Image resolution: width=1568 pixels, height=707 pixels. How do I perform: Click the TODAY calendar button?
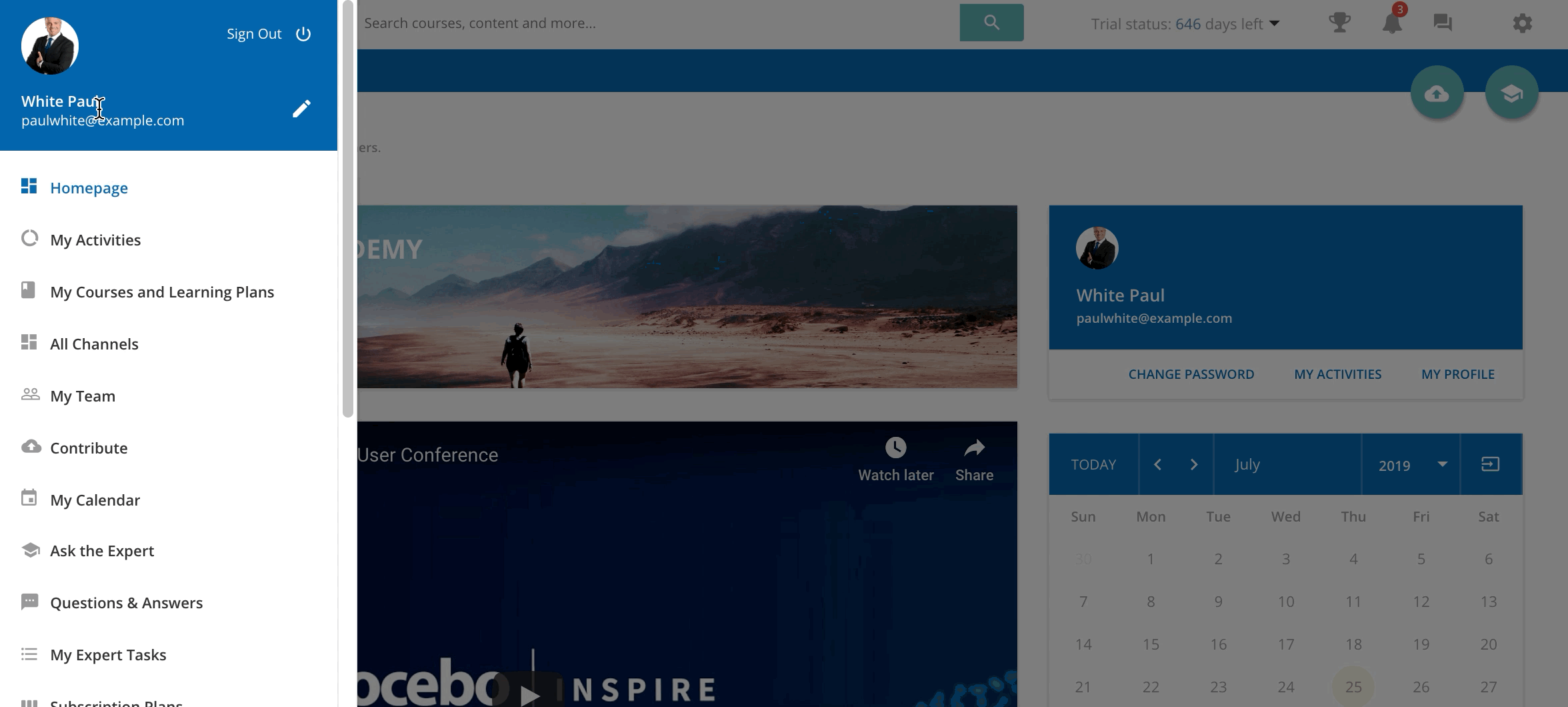[x=1093, y=464]
